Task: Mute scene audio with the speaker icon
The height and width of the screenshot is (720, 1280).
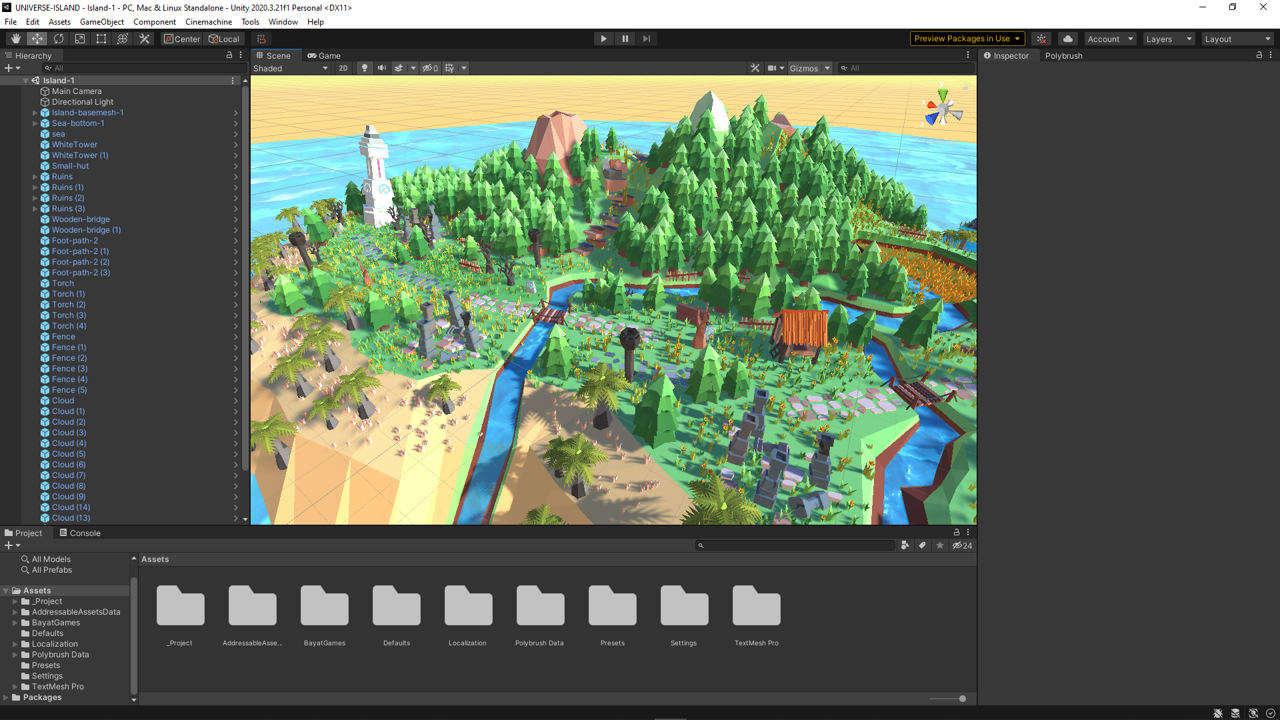Action: click(381, 67)
